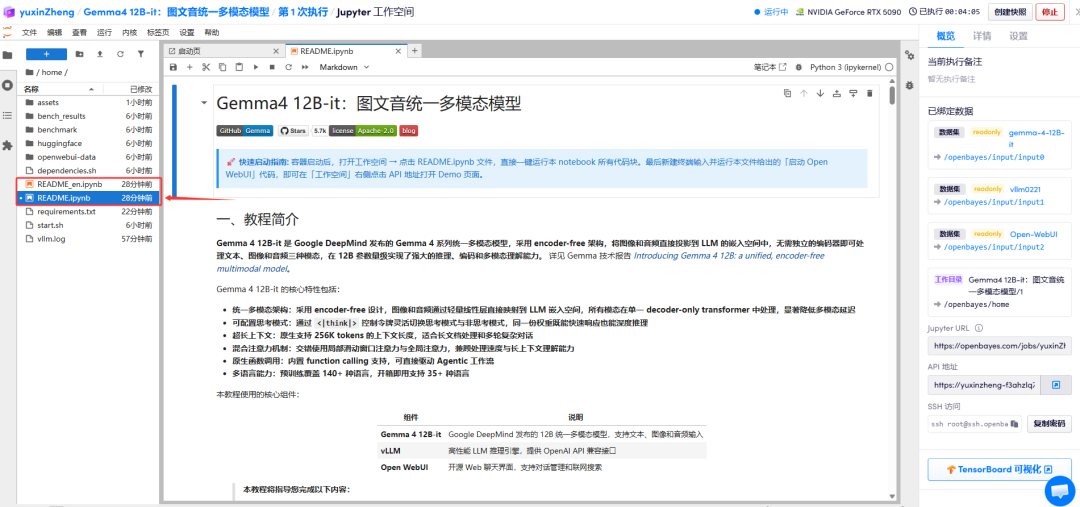Screen dimensions: 1080x507
Task: Duplicate the cell with the cell copy icon
Action: click(x=787, y=93)
